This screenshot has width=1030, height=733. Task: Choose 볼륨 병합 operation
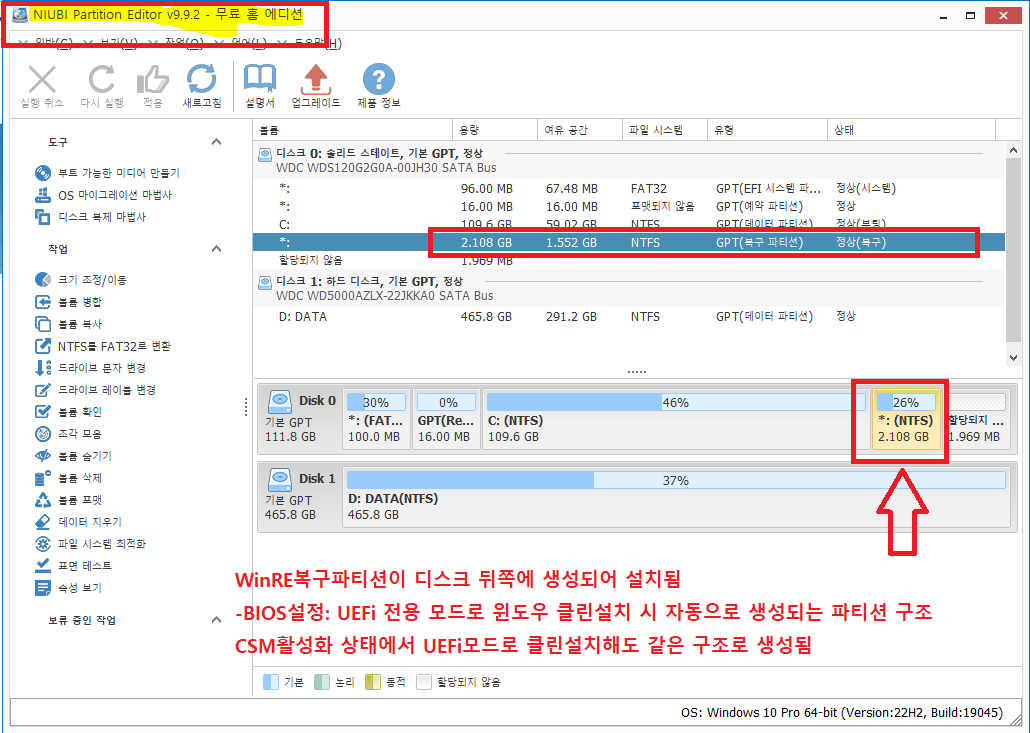coord(68,302)
